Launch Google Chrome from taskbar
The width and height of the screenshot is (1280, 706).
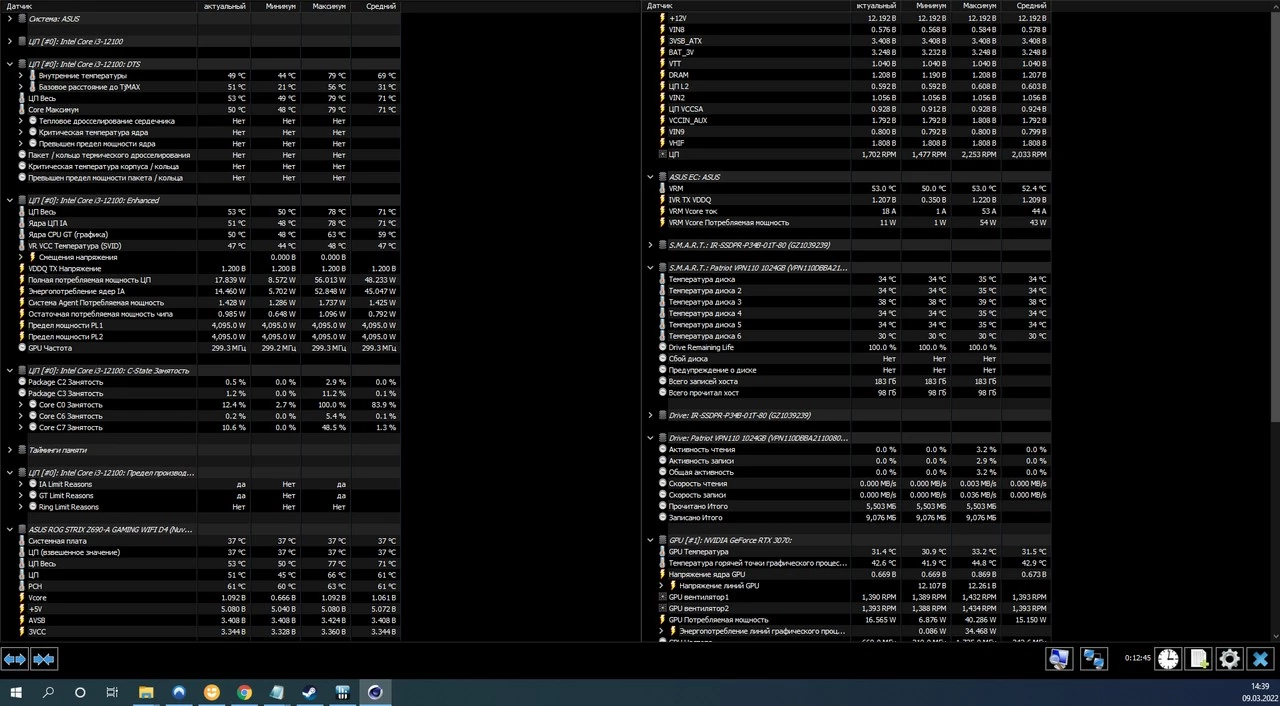(x=245, y=692)
